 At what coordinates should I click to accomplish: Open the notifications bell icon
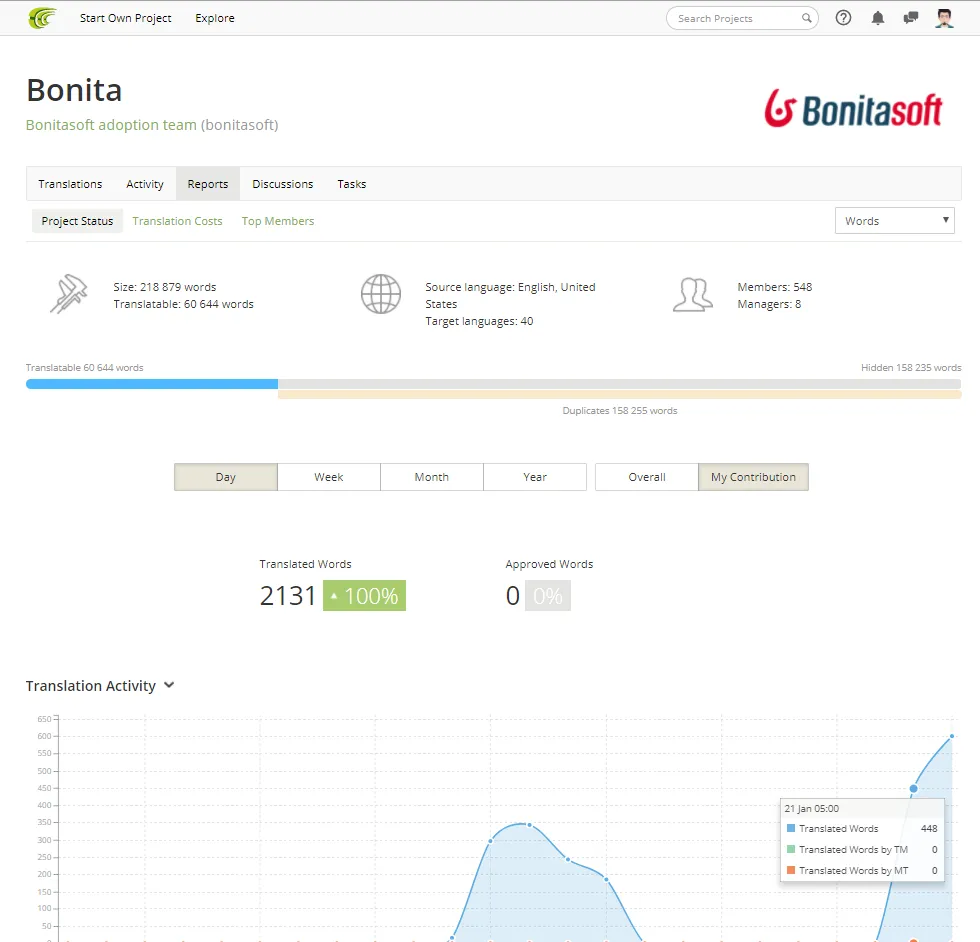[x=878, y=18]
